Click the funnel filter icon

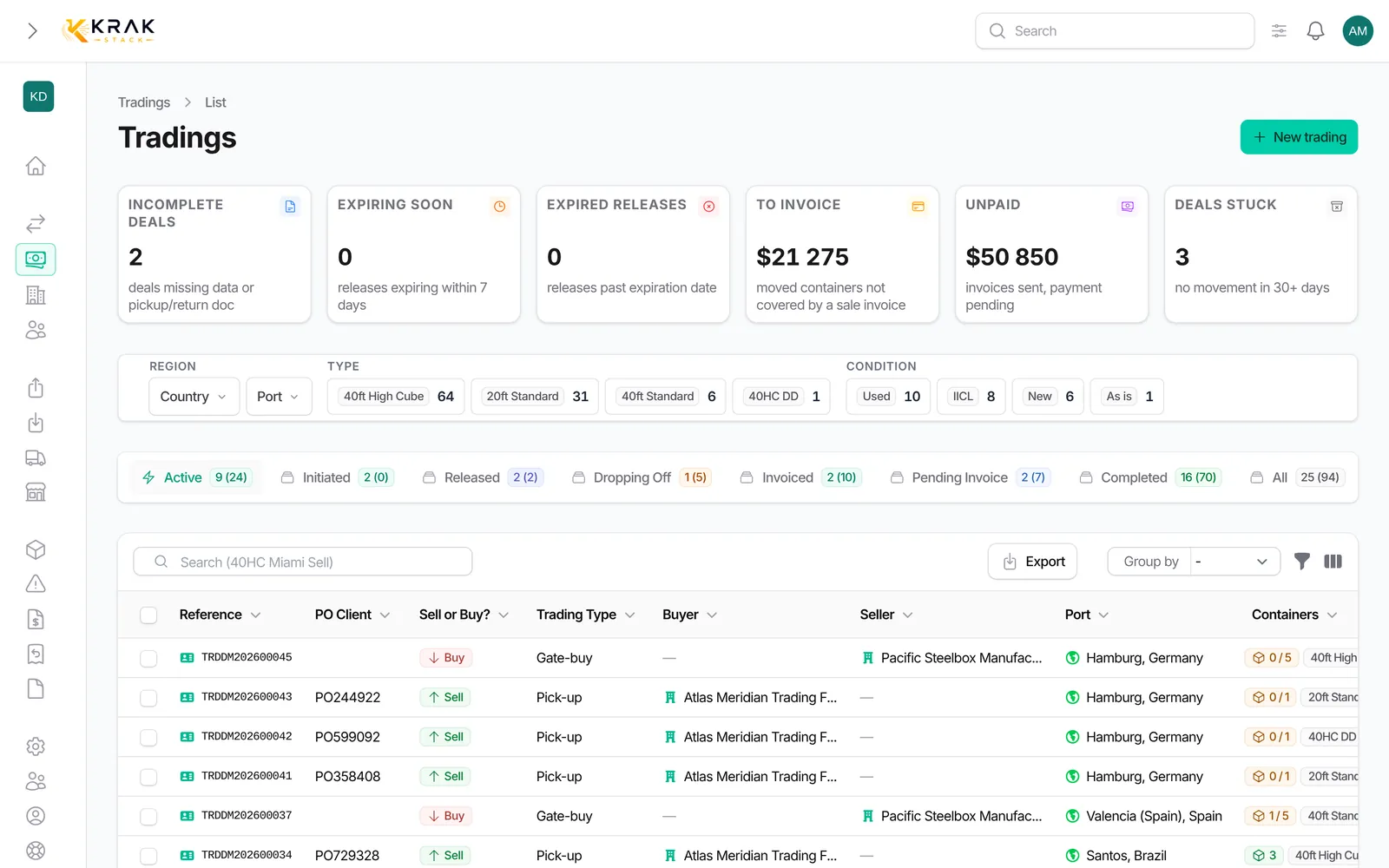click(1301, 562)
